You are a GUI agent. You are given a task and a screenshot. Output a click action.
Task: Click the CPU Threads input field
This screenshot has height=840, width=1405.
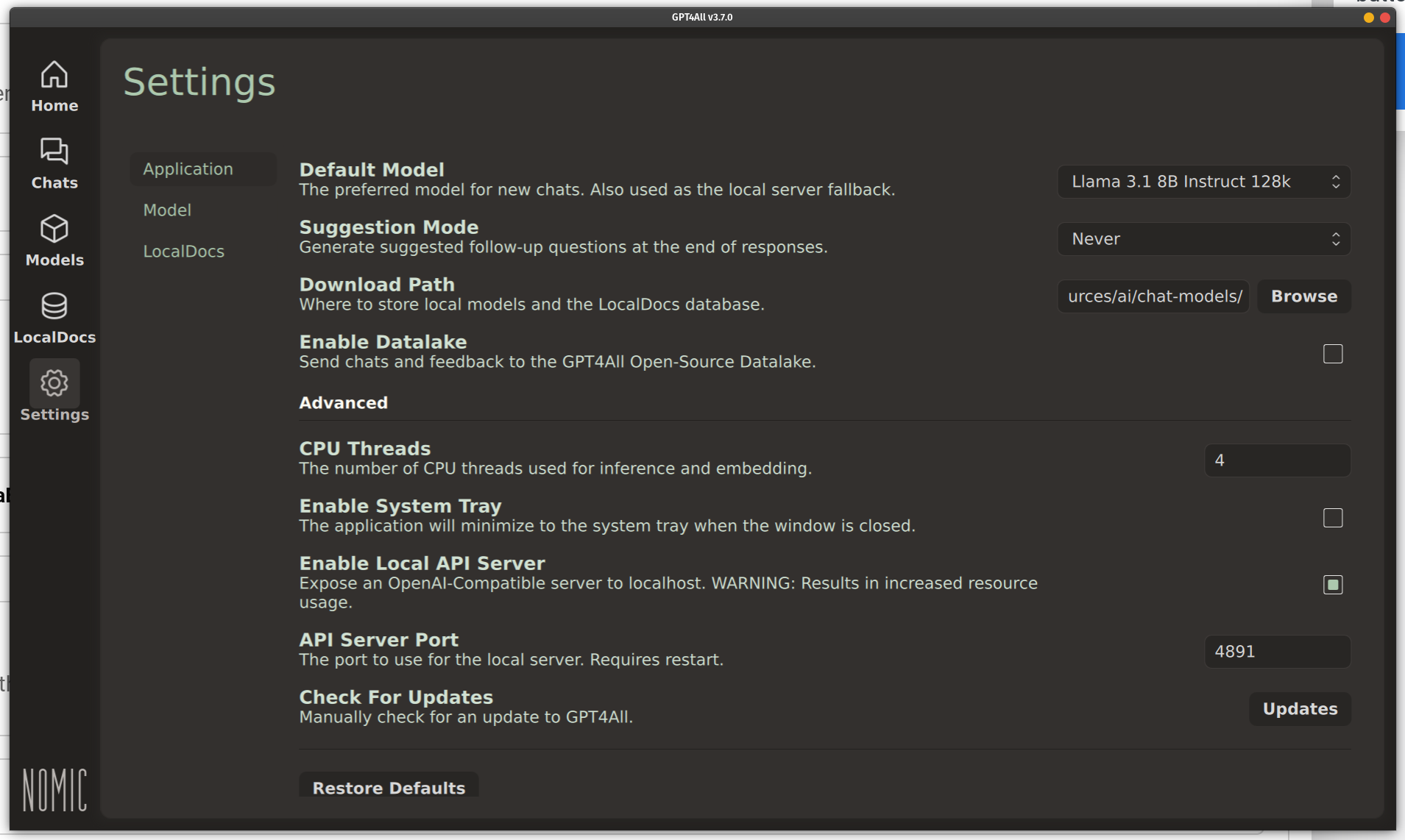click(x=1277, y=460)
